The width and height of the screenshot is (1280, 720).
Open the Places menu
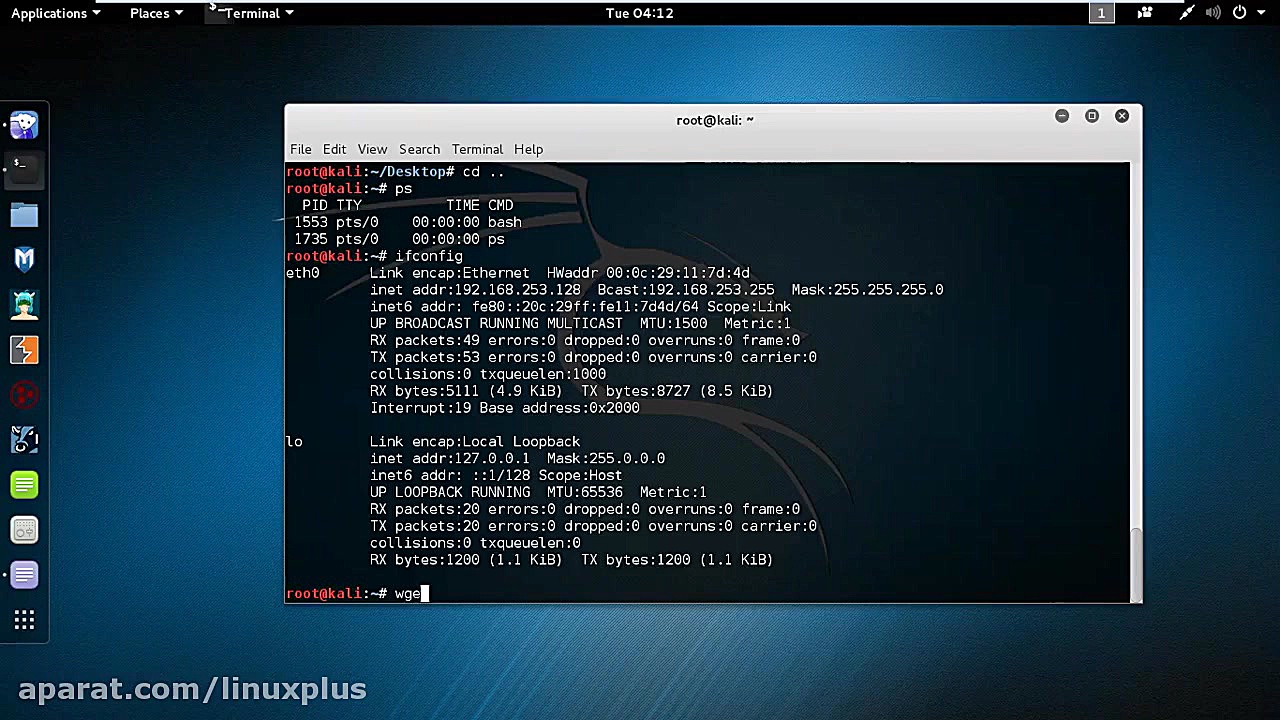point(156,13)
